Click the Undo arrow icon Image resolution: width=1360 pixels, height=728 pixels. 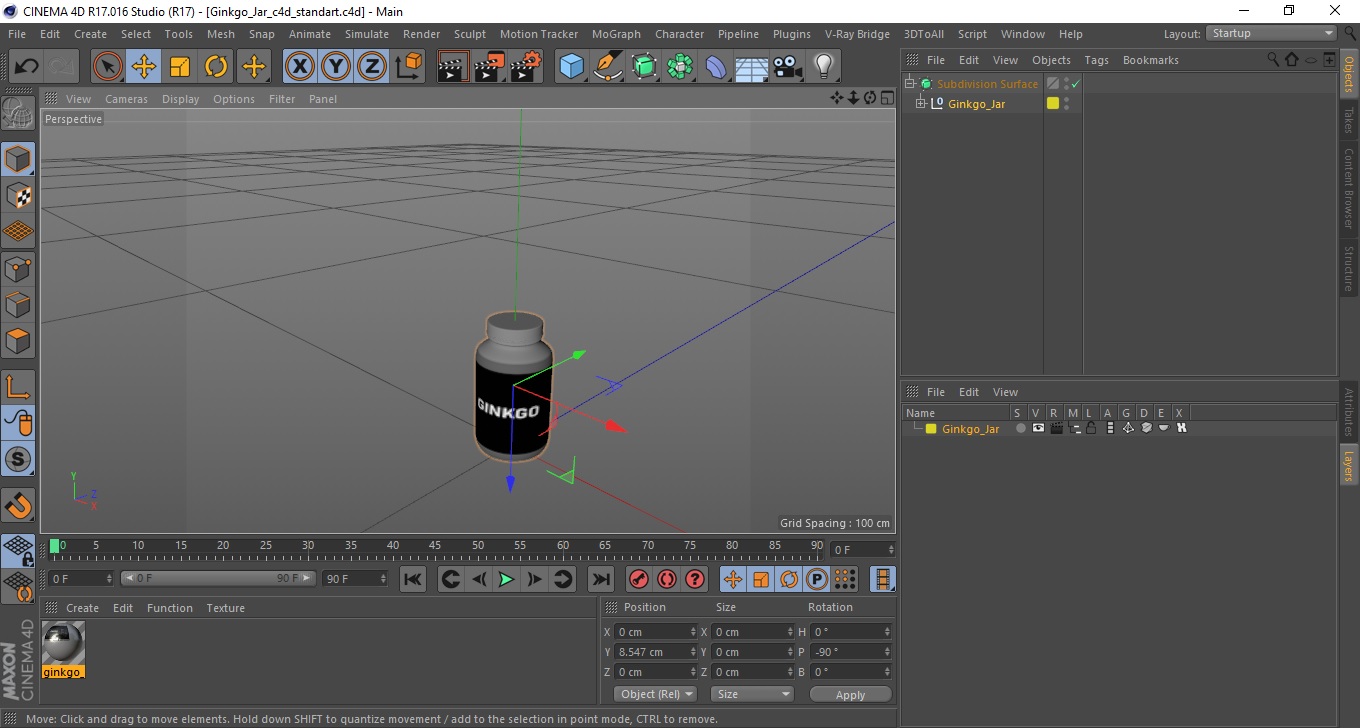[27, 67]
